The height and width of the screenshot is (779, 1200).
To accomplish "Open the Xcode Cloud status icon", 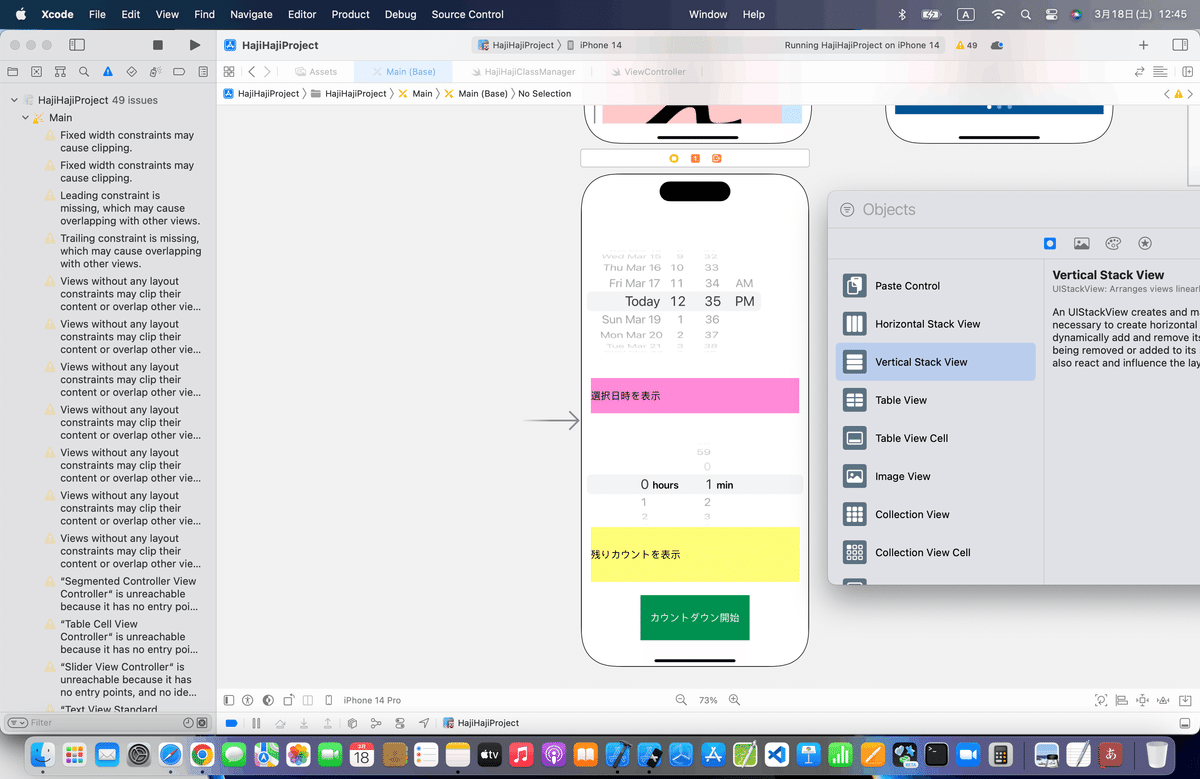I will [x=998, y=45].
